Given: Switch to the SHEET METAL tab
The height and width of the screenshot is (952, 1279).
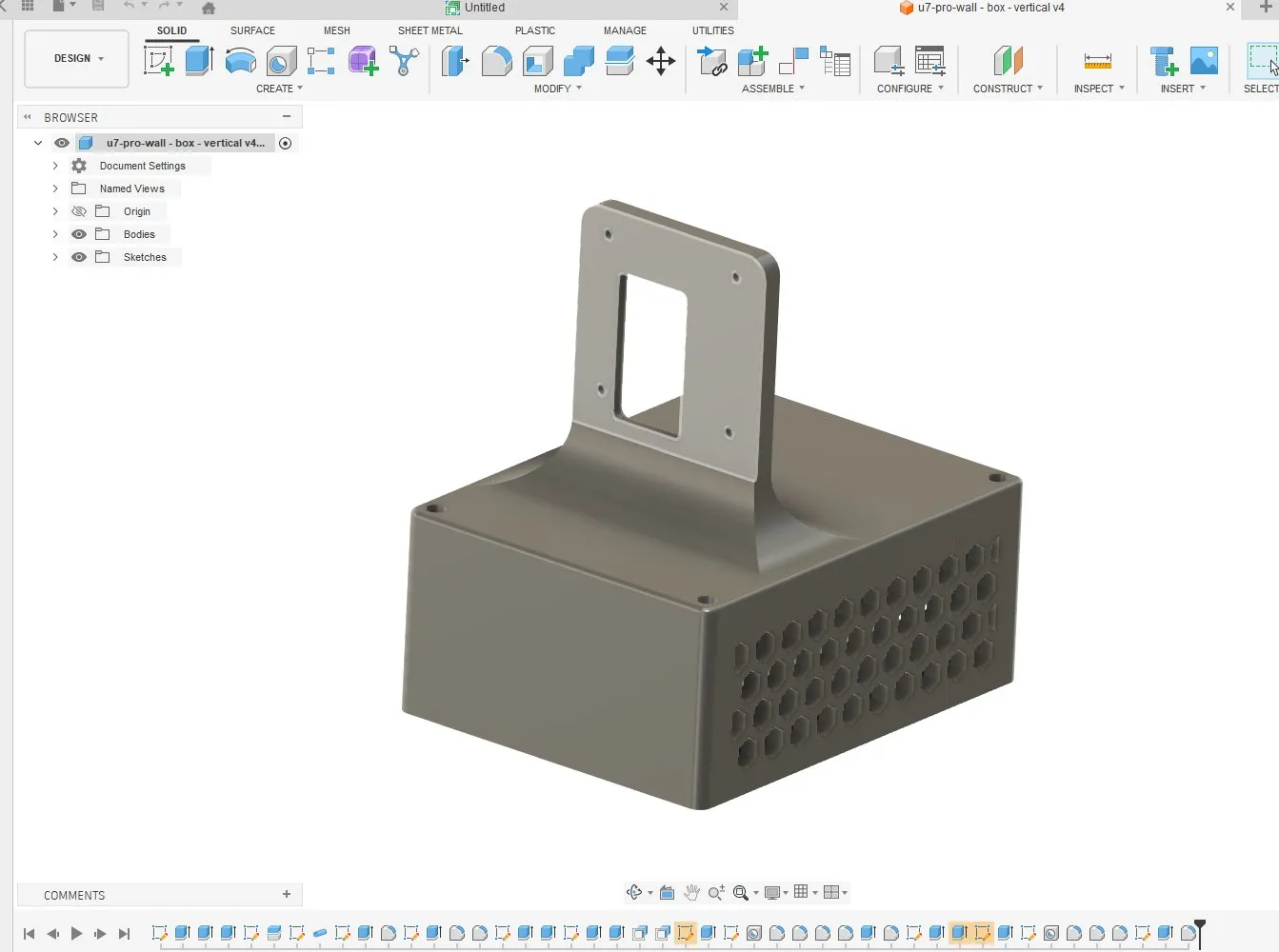Looking at the screenshot, I should point(430,30).
